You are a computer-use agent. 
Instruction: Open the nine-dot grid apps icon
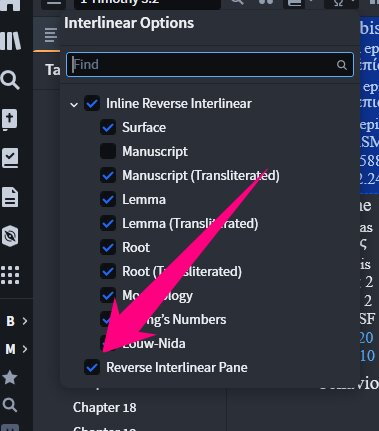(10, 275)
